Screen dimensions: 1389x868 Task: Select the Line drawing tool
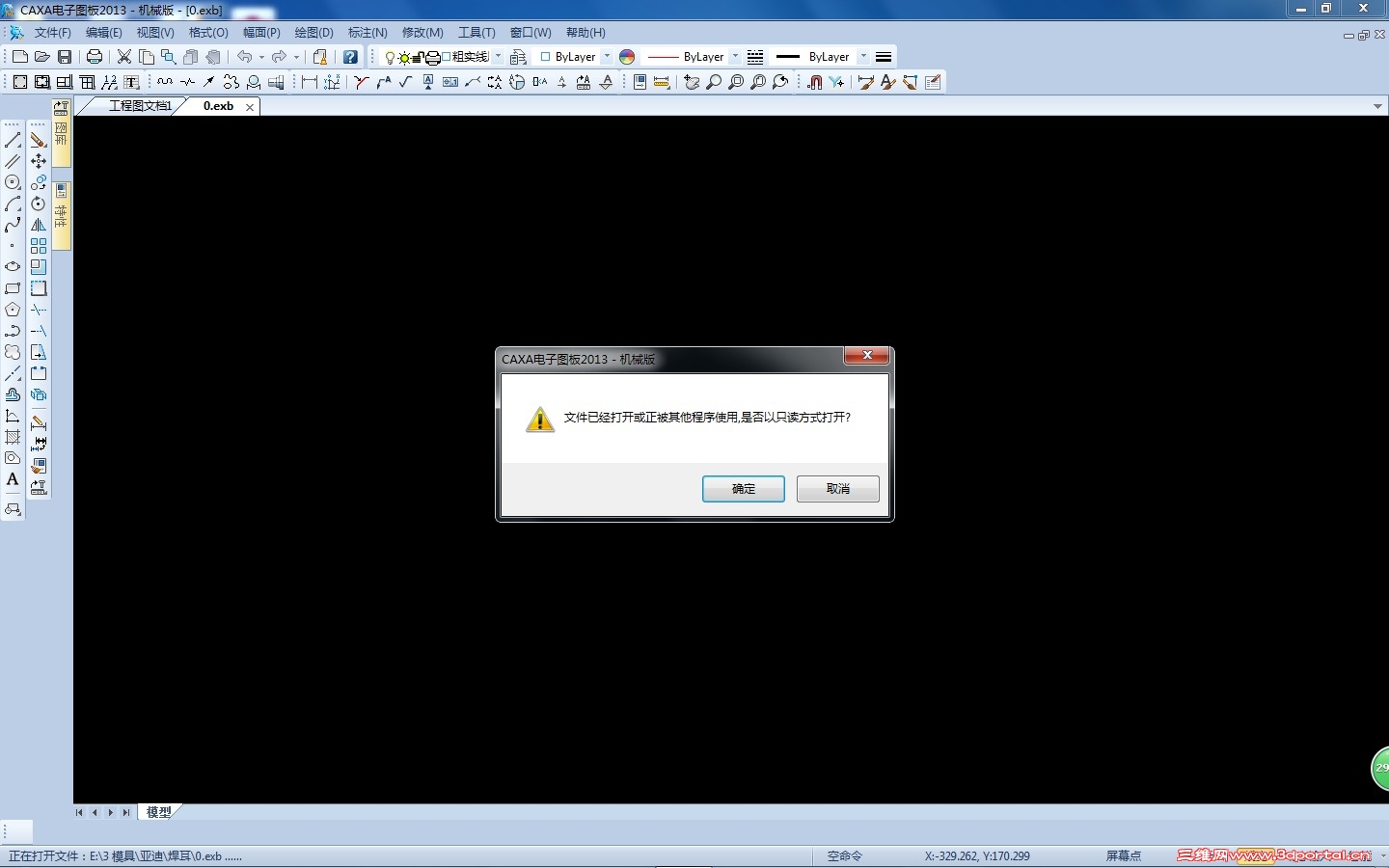13,141
